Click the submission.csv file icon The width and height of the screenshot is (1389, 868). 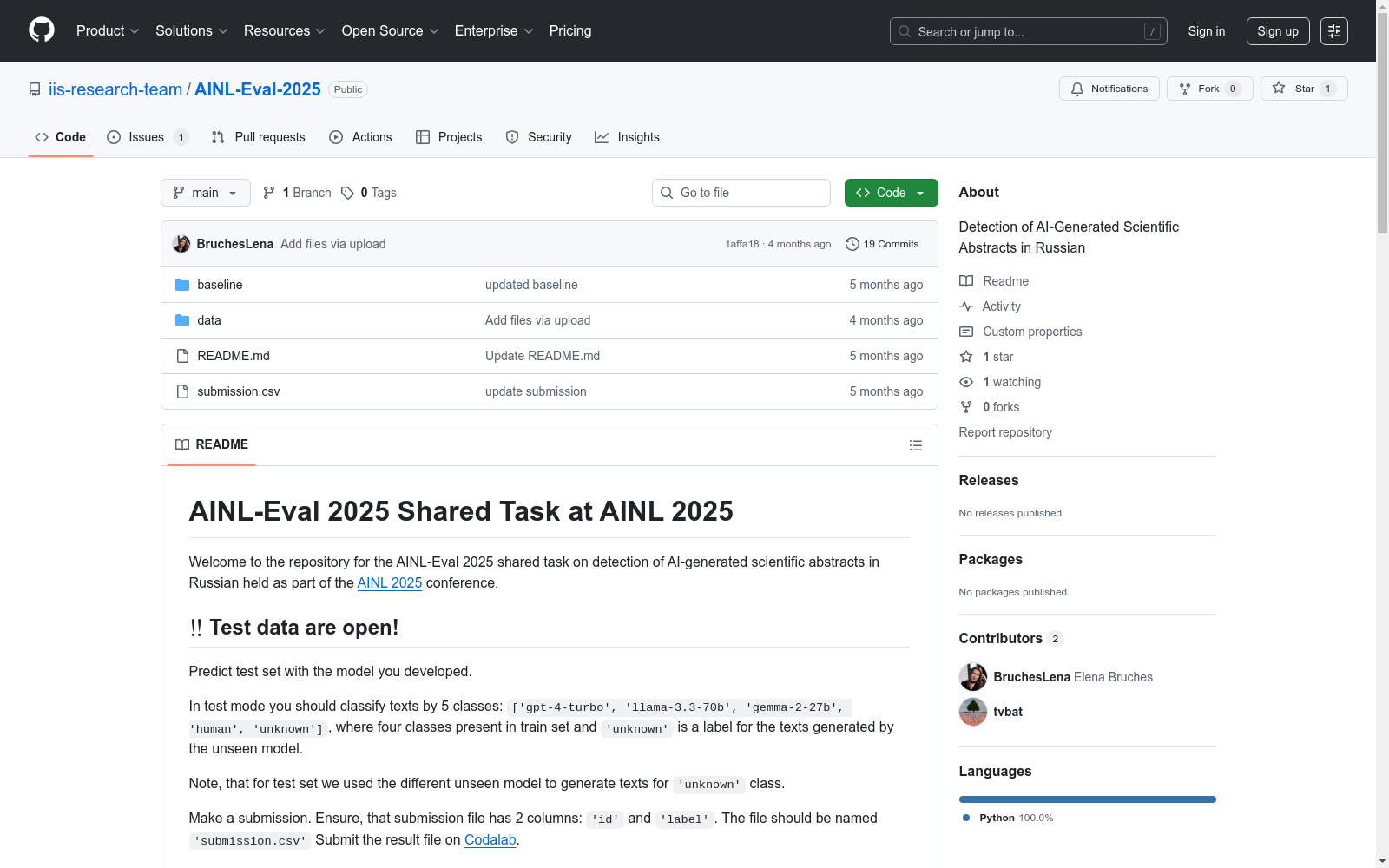(x=182, y=391)
